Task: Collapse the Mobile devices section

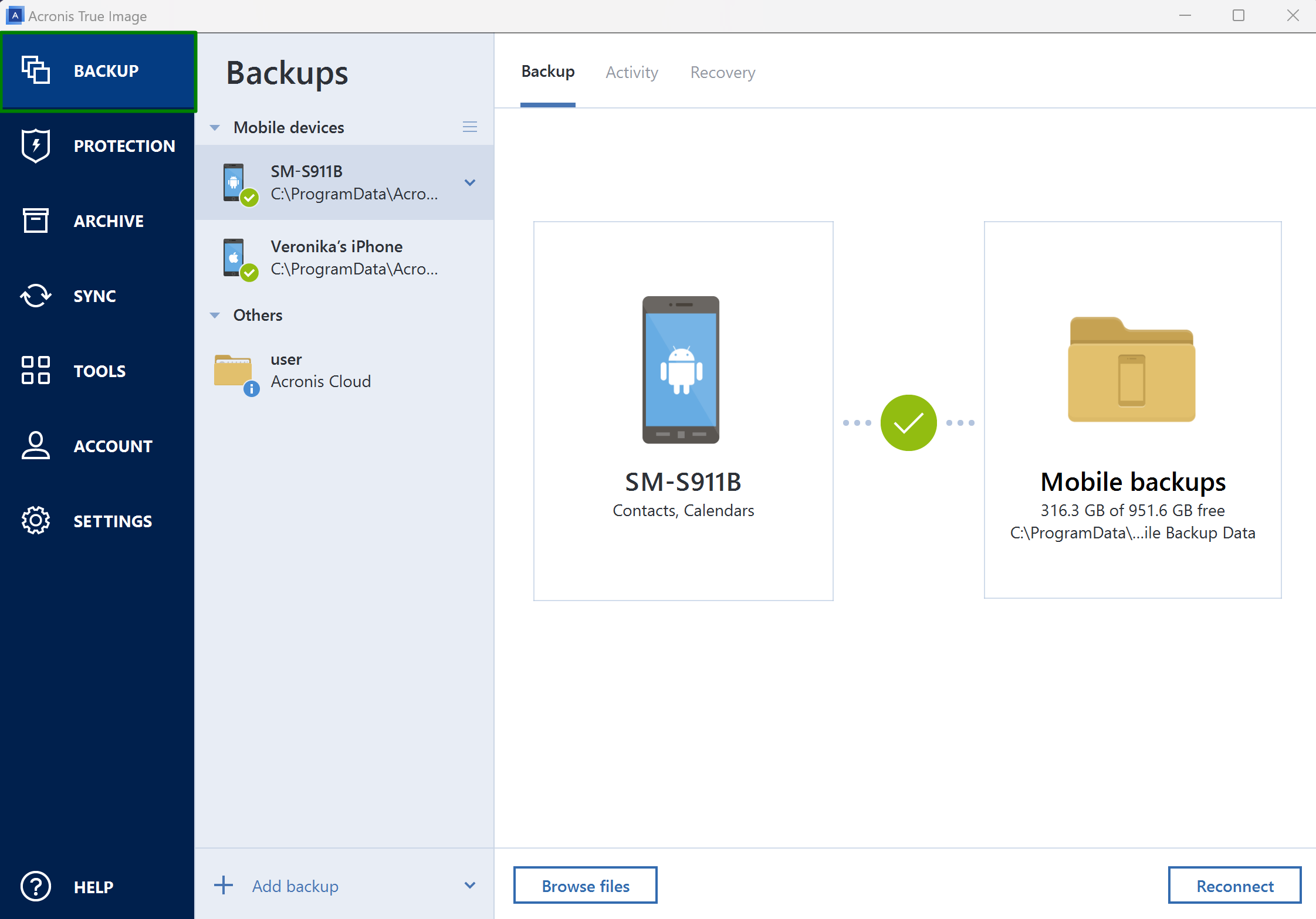Action: point(214,127)
